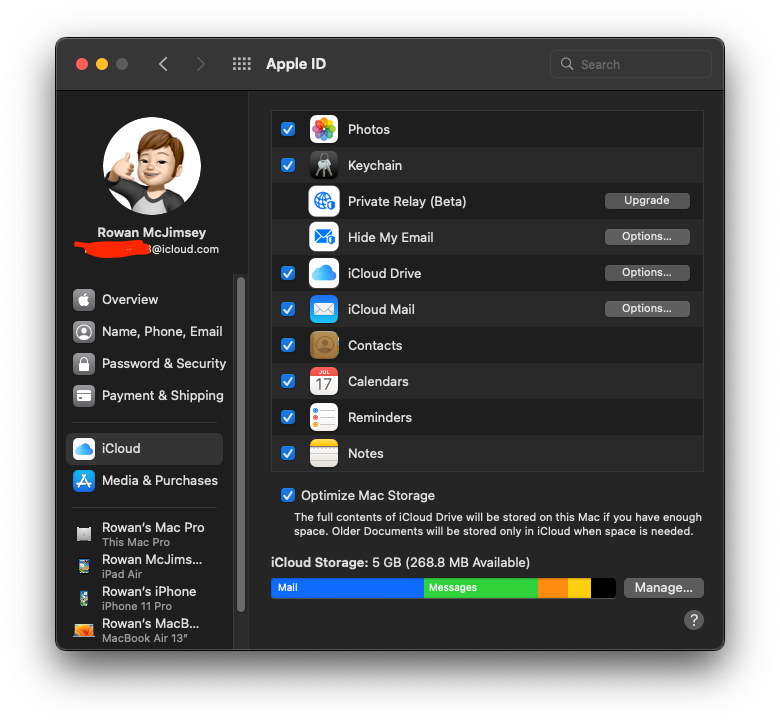
Task: Toggle the Notes checkbox
Action: coord(288,453)
